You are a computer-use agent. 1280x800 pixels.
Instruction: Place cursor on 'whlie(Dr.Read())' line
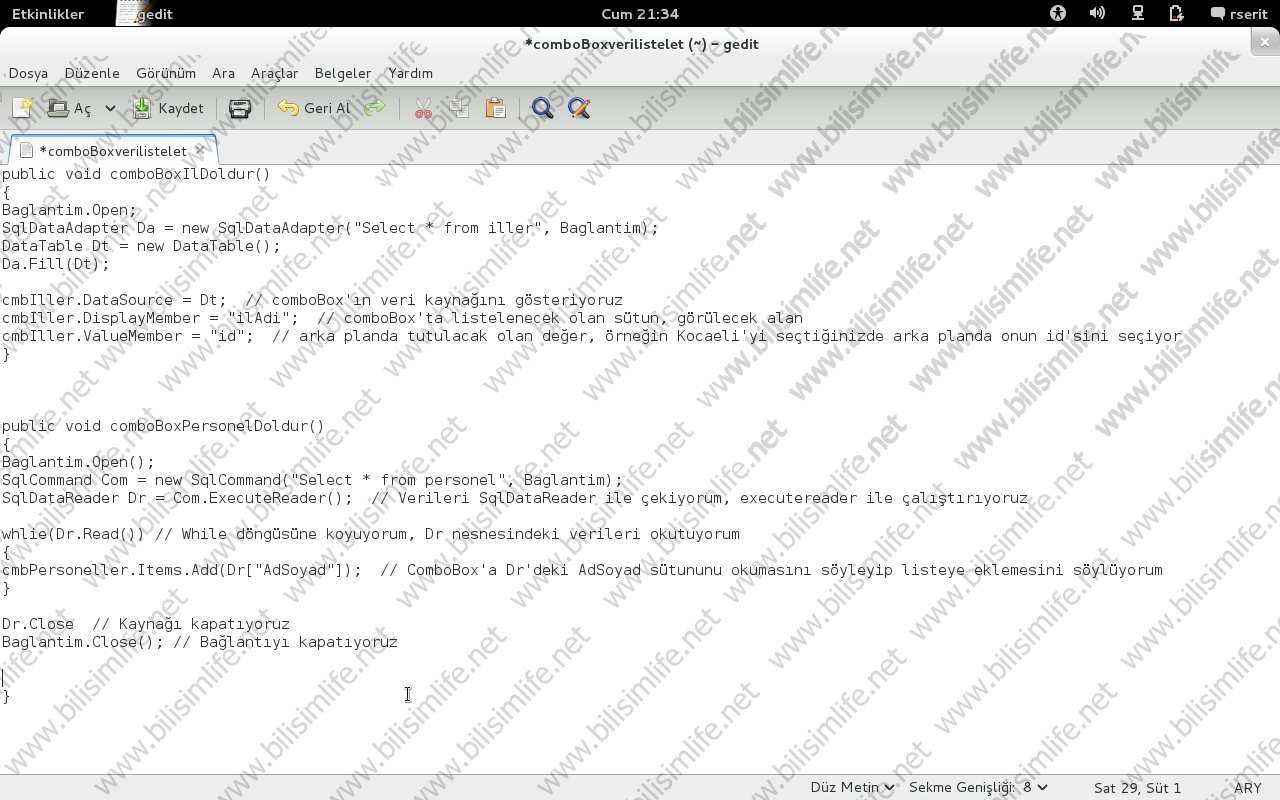(371, 534)
